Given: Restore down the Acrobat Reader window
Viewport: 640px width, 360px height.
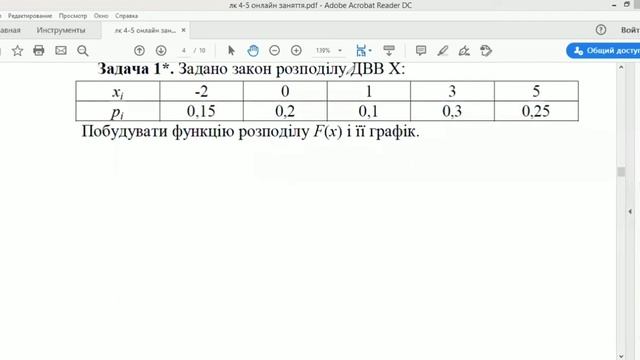Looking at the screenshot, I should (627, 5).
